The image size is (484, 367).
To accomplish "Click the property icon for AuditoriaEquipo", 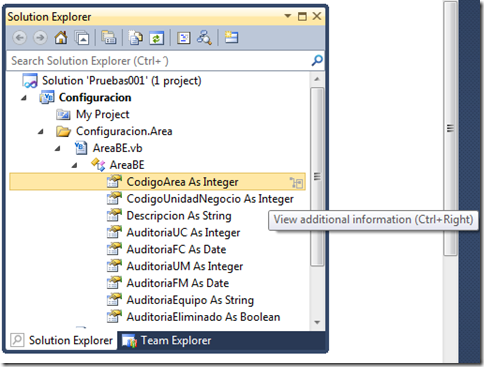I will (114, 300).
